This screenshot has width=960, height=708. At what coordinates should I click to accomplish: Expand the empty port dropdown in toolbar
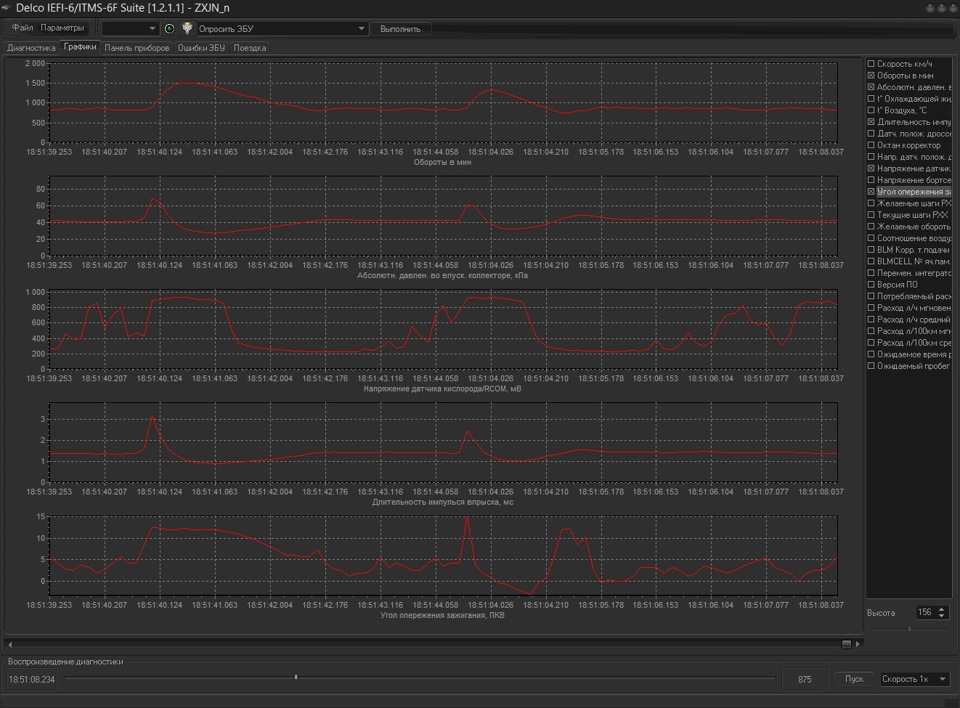tap(129, 28)
